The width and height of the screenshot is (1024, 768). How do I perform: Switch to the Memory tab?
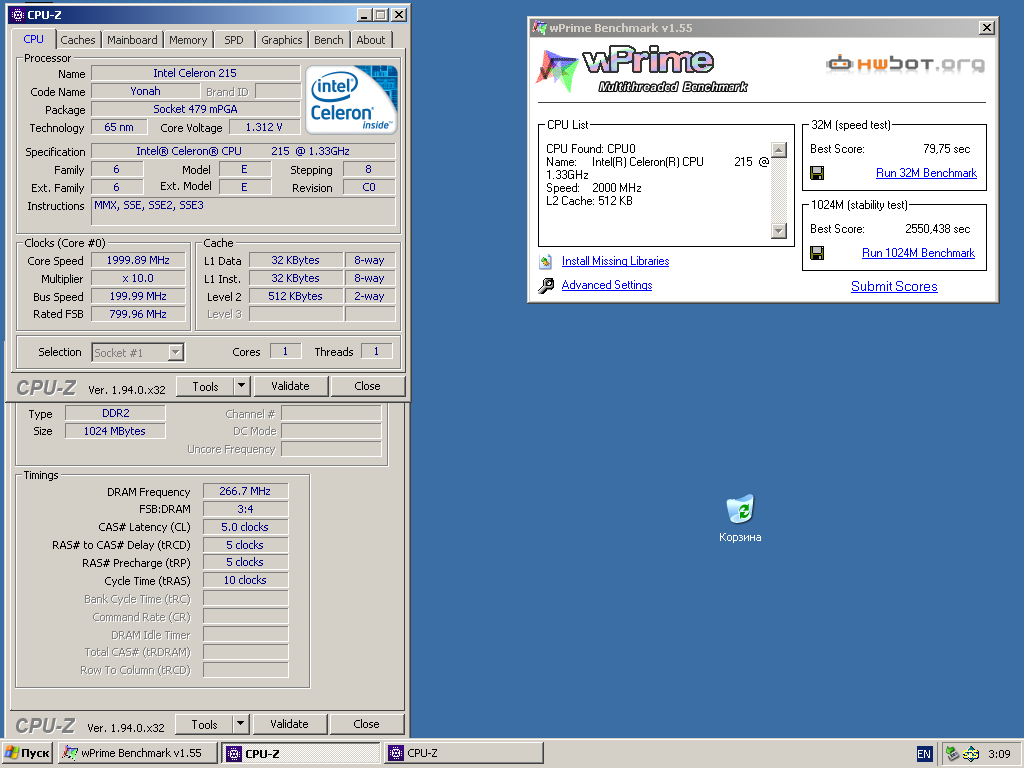click(x=188, y=40)
